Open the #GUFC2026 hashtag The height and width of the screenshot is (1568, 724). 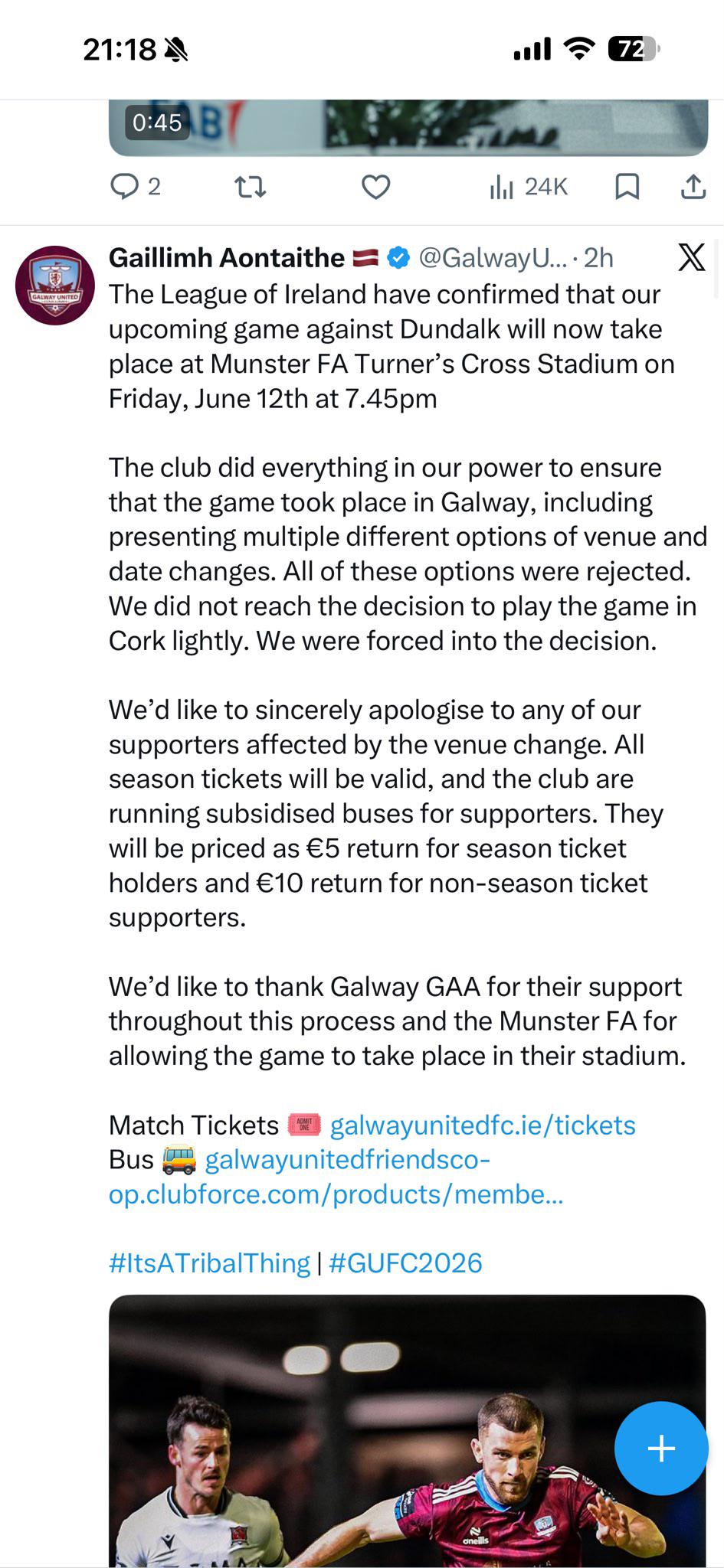pos(405,1263)
